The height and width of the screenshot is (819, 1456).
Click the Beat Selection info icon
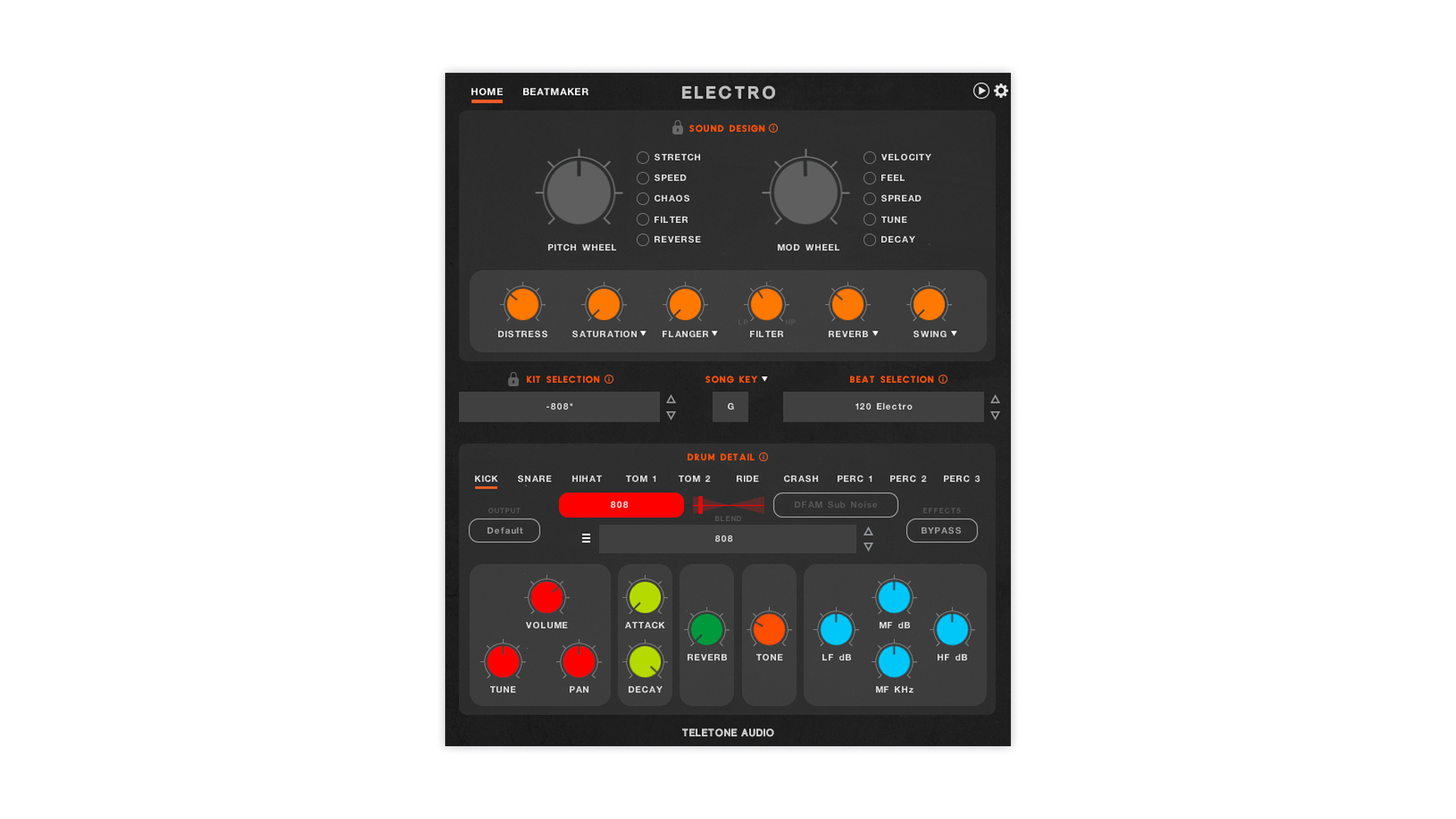point(943,379)
